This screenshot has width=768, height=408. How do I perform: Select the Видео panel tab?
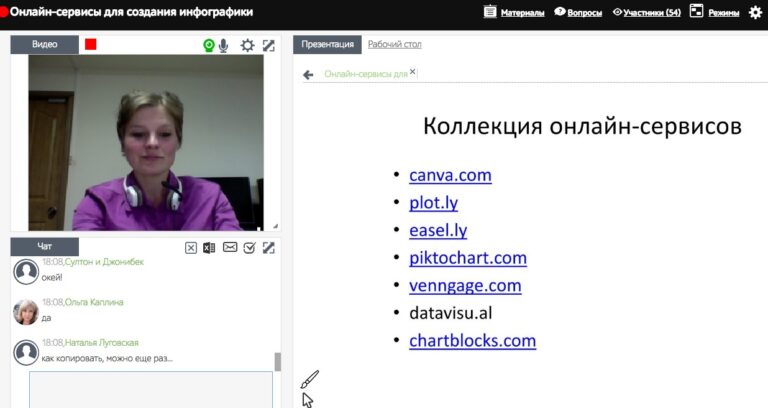tap(45, 44)
